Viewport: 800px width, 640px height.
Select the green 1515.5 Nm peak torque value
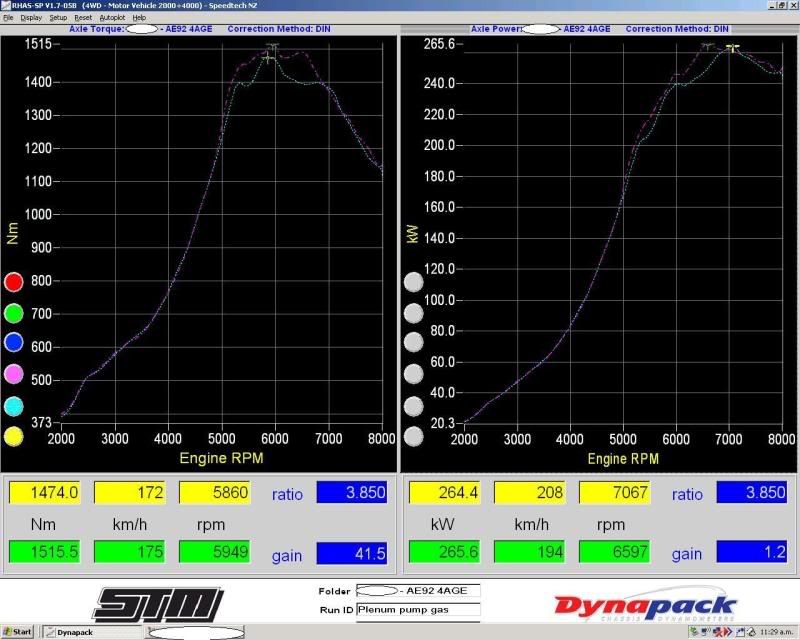pyautogui.click(x=44, y=552)
